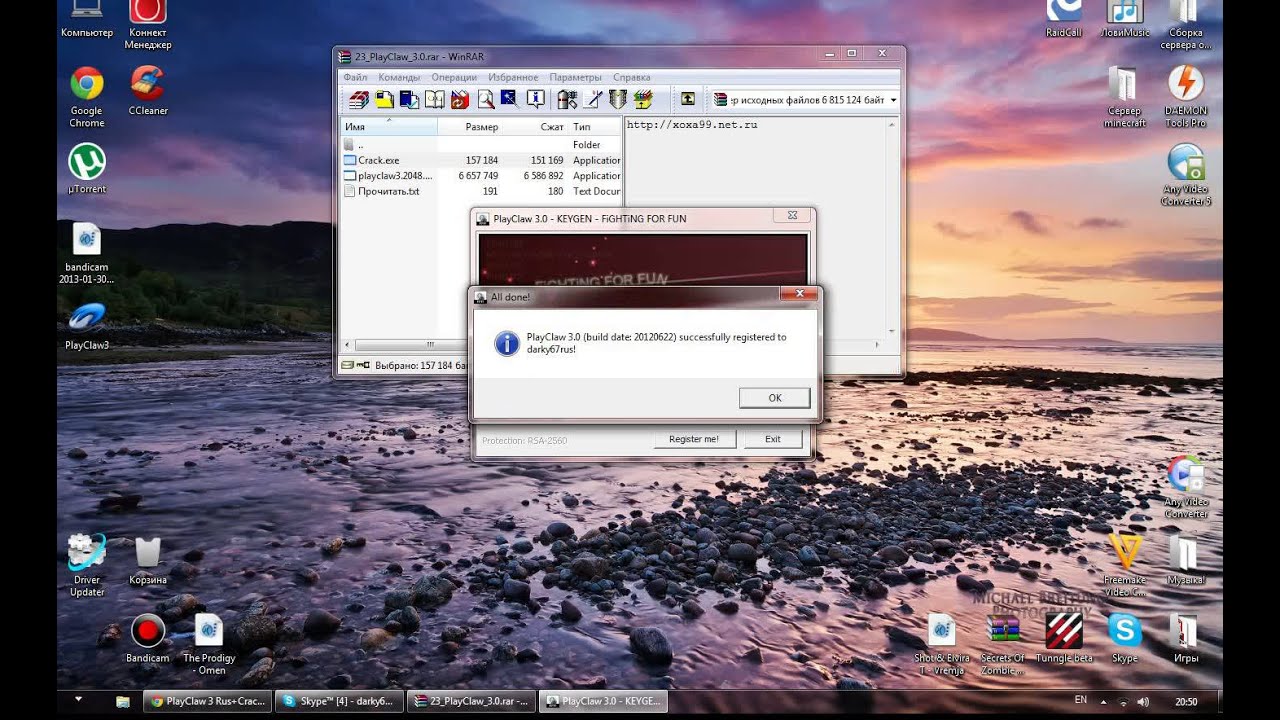
Task: Click the Find toolbar icon with magnifier
Action: (485, 99)
